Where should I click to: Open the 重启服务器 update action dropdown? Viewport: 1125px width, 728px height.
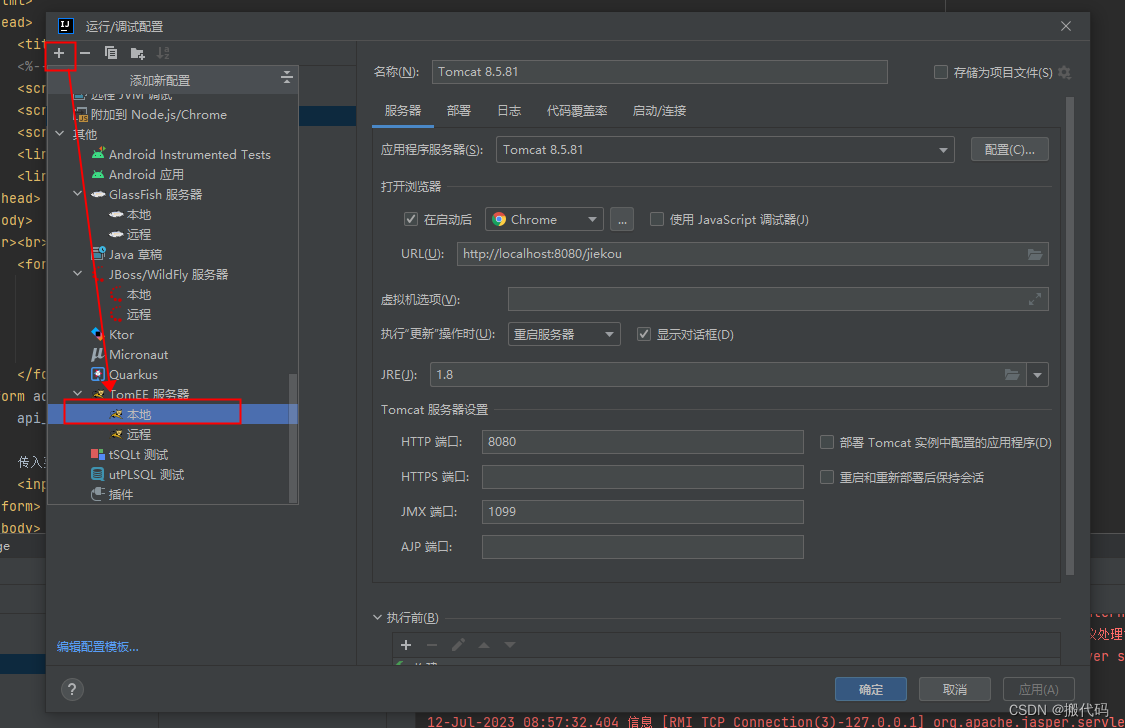[564, 334]
